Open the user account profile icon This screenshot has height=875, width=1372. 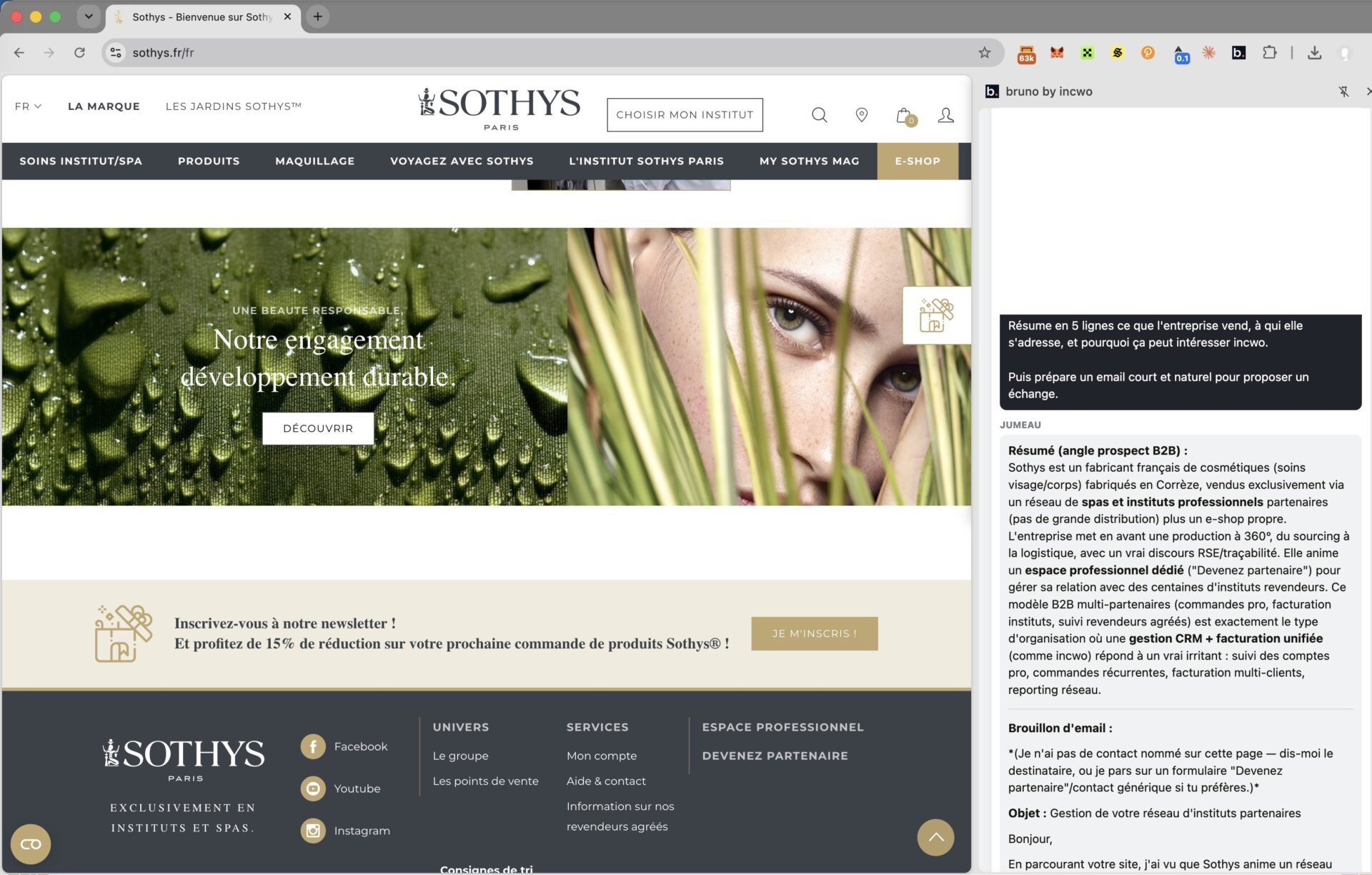[945, 115]
